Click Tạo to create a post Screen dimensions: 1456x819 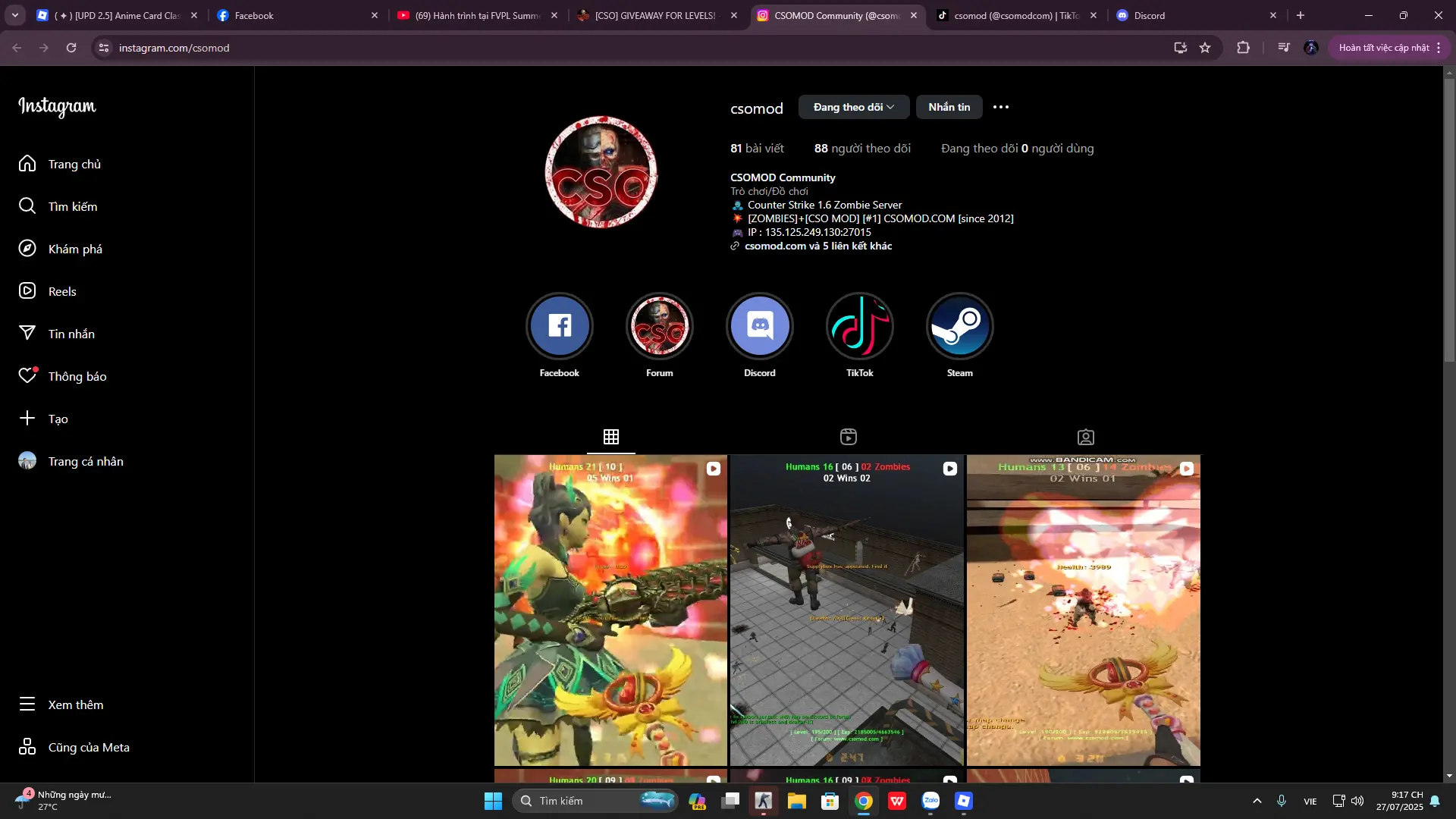pyautogui.click(x=43, y=419)
